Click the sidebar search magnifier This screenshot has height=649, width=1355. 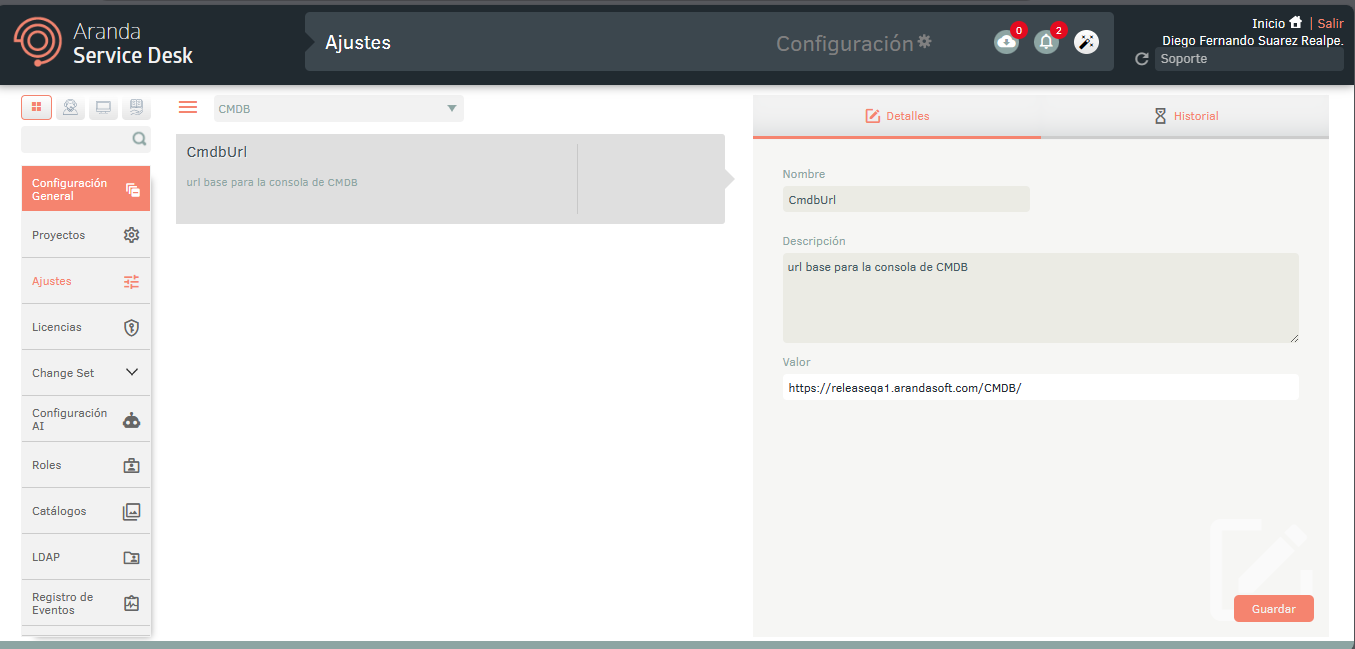(139, 140)
